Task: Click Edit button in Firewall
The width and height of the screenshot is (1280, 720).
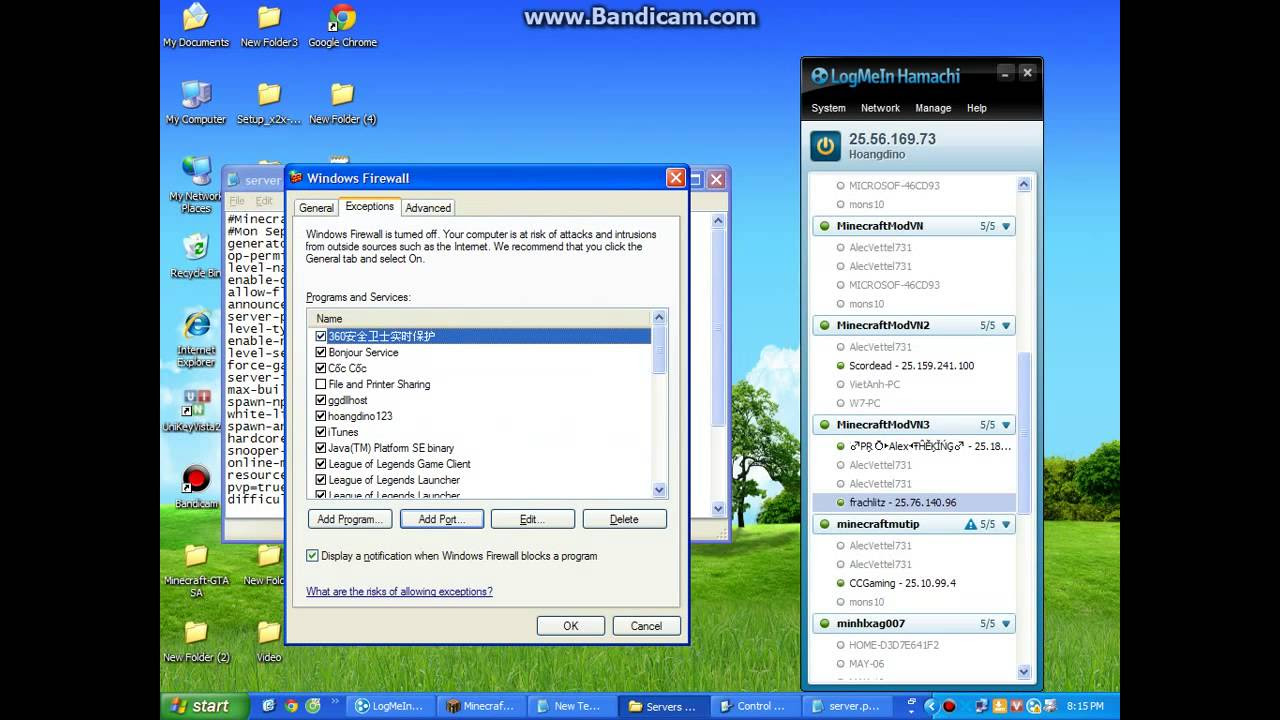Action: tap(533, 519)
